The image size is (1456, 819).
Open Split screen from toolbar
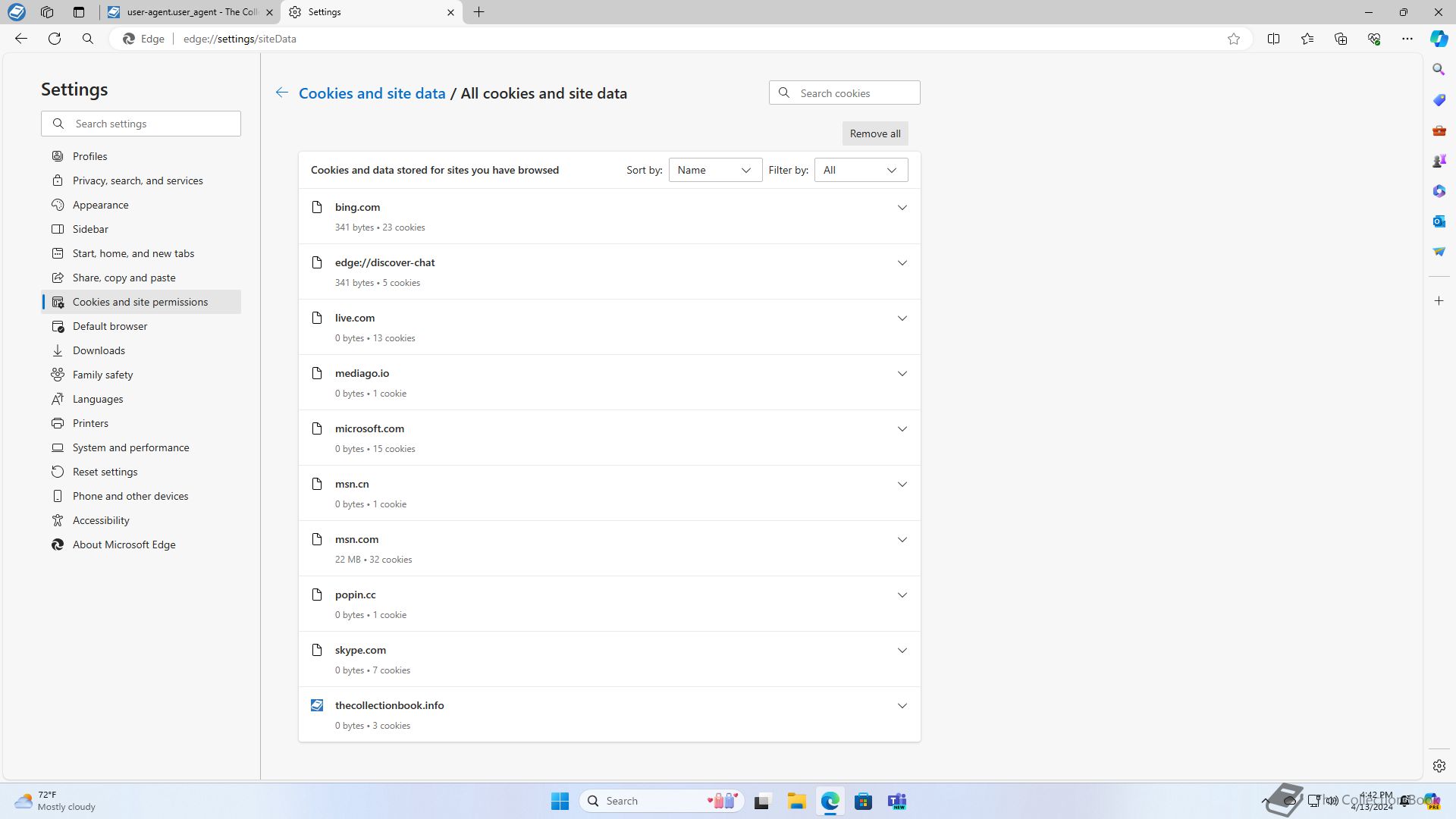click(1273, 39)
